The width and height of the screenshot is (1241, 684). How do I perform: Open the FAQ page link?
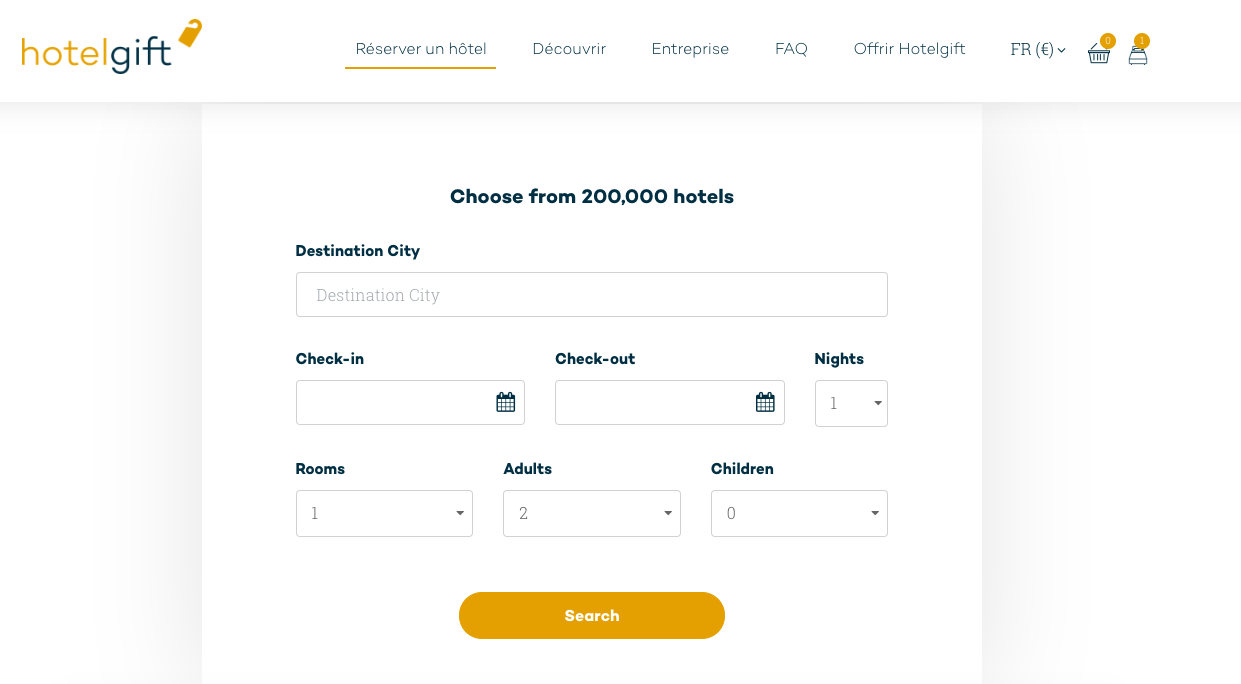pos(791,49)
